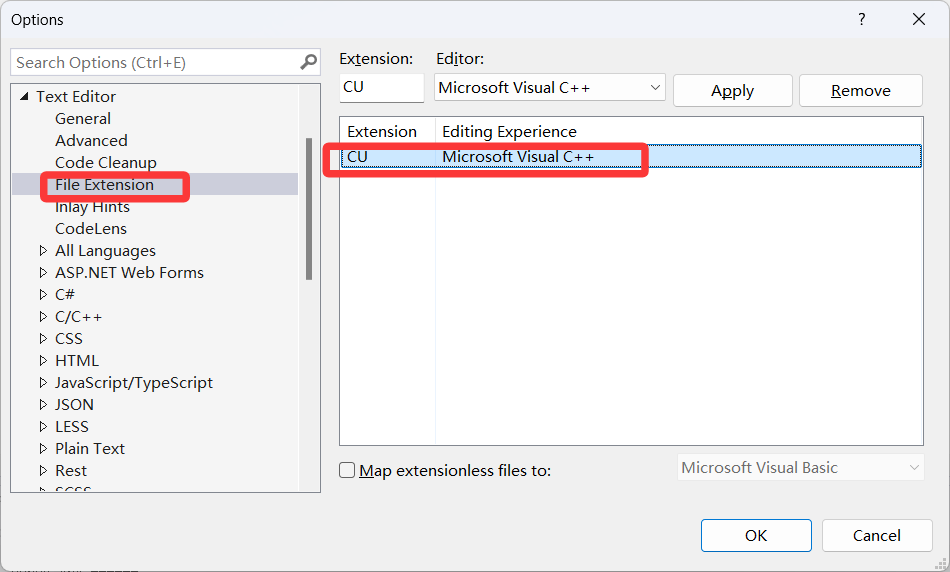Viewport: 950px width, 572px height.
Task: Select the CU cell in the extension list
Action: (357, 156)
